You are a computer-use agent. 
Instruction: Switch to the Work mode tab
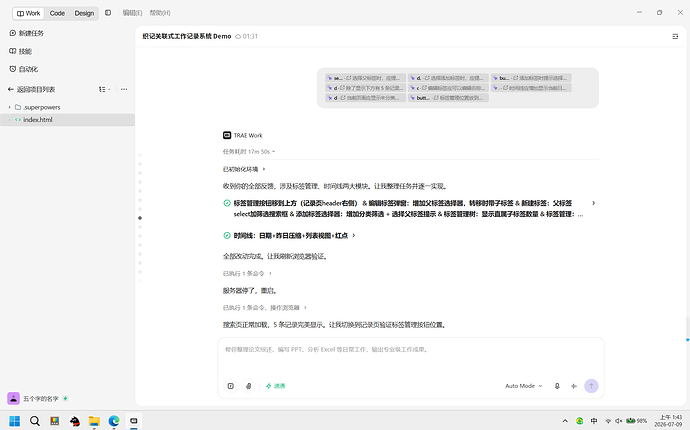click(x=28, y=13)
